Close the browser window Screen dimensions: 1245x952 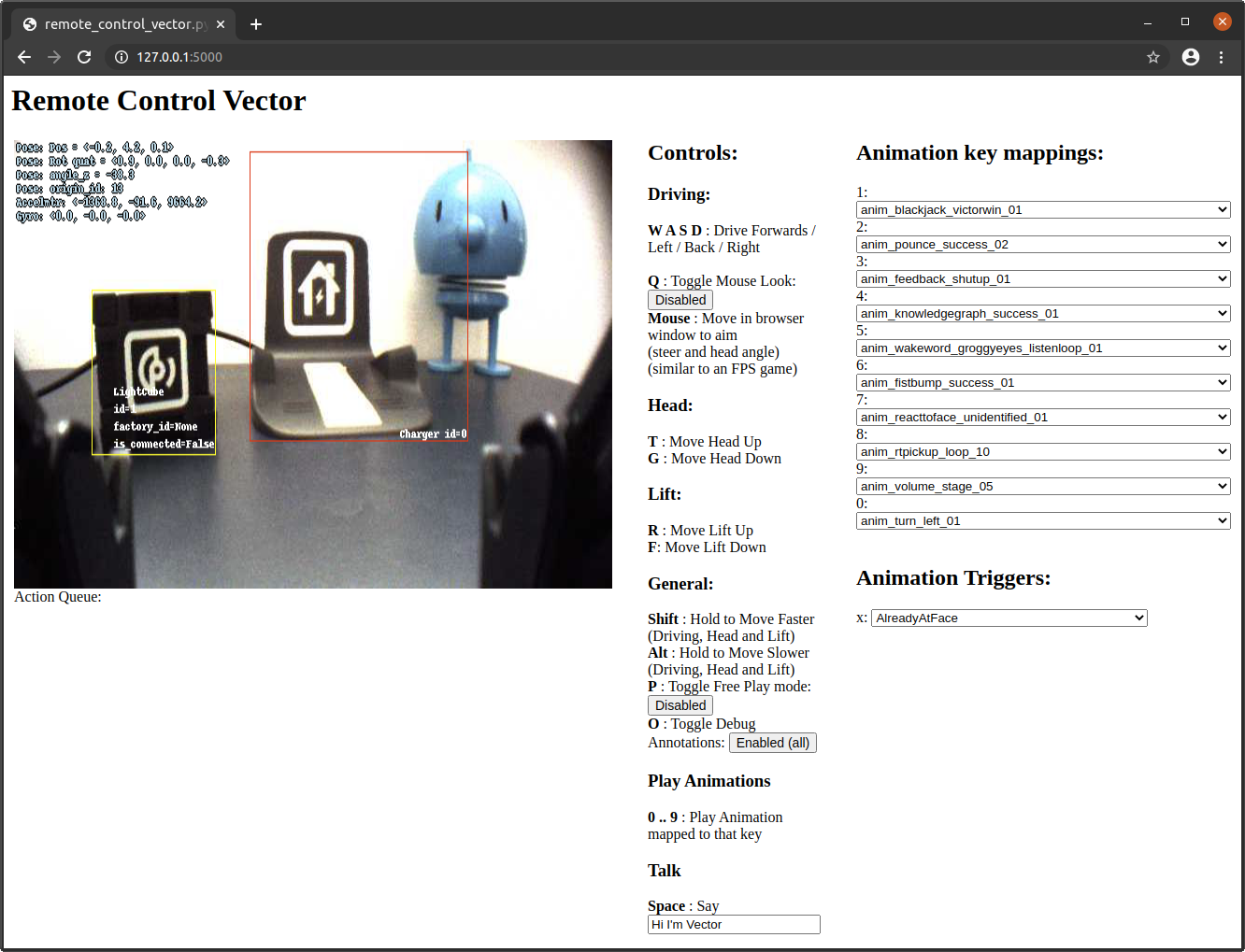[x=1223, y=21]
